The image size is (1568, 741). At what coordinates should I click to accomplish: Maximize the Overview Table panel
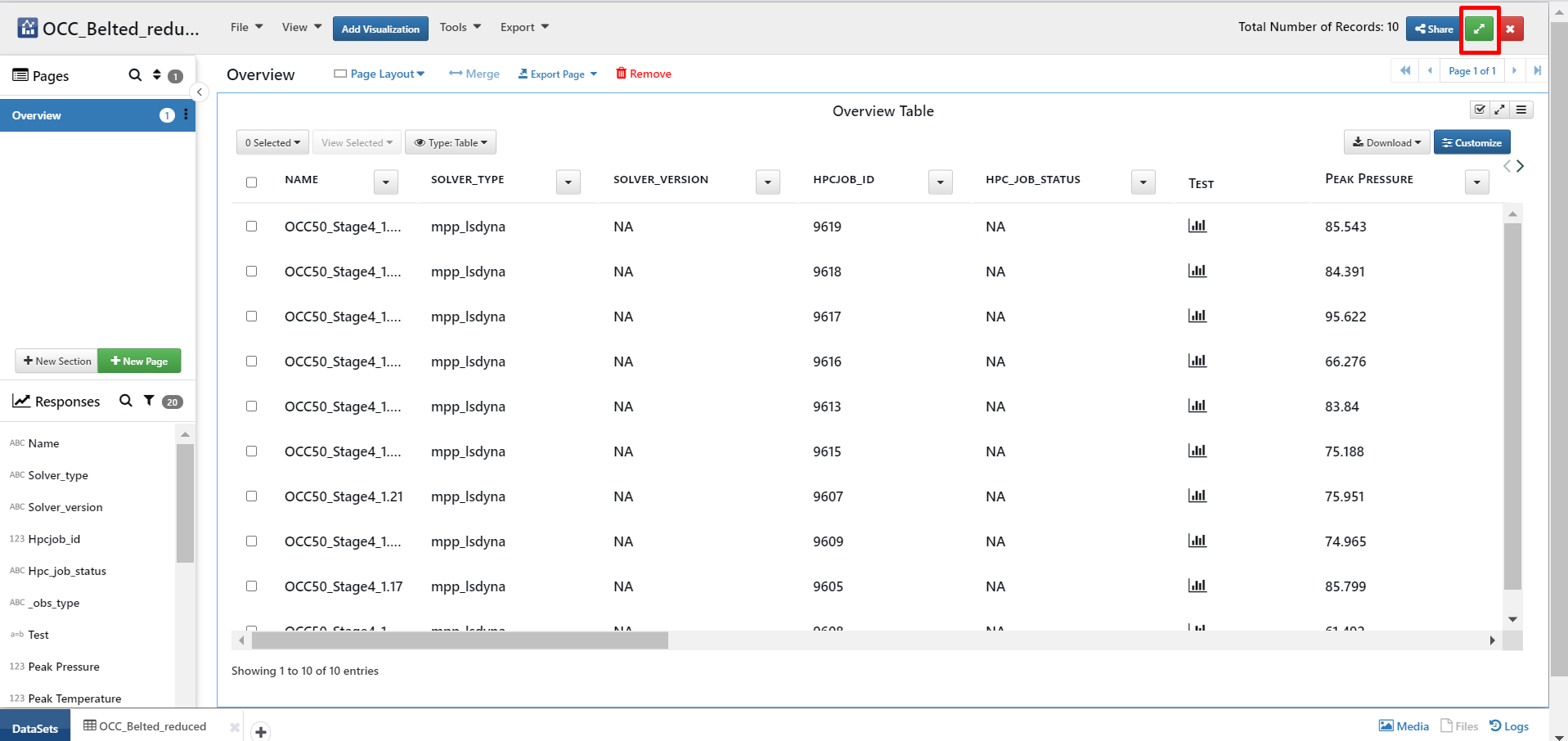pos(1500,110)
